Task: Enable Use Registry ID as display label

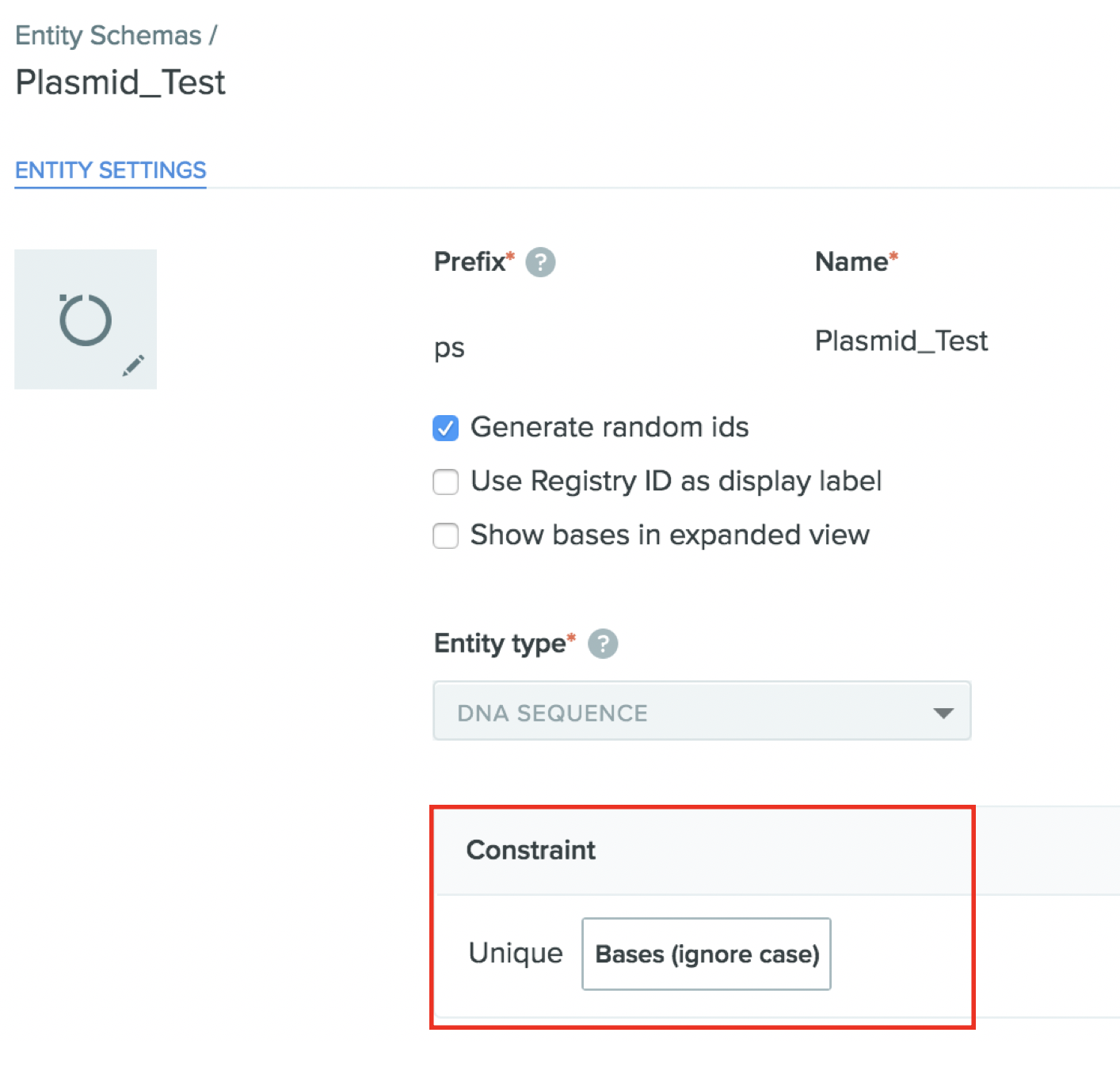Action: coord(445,482)
